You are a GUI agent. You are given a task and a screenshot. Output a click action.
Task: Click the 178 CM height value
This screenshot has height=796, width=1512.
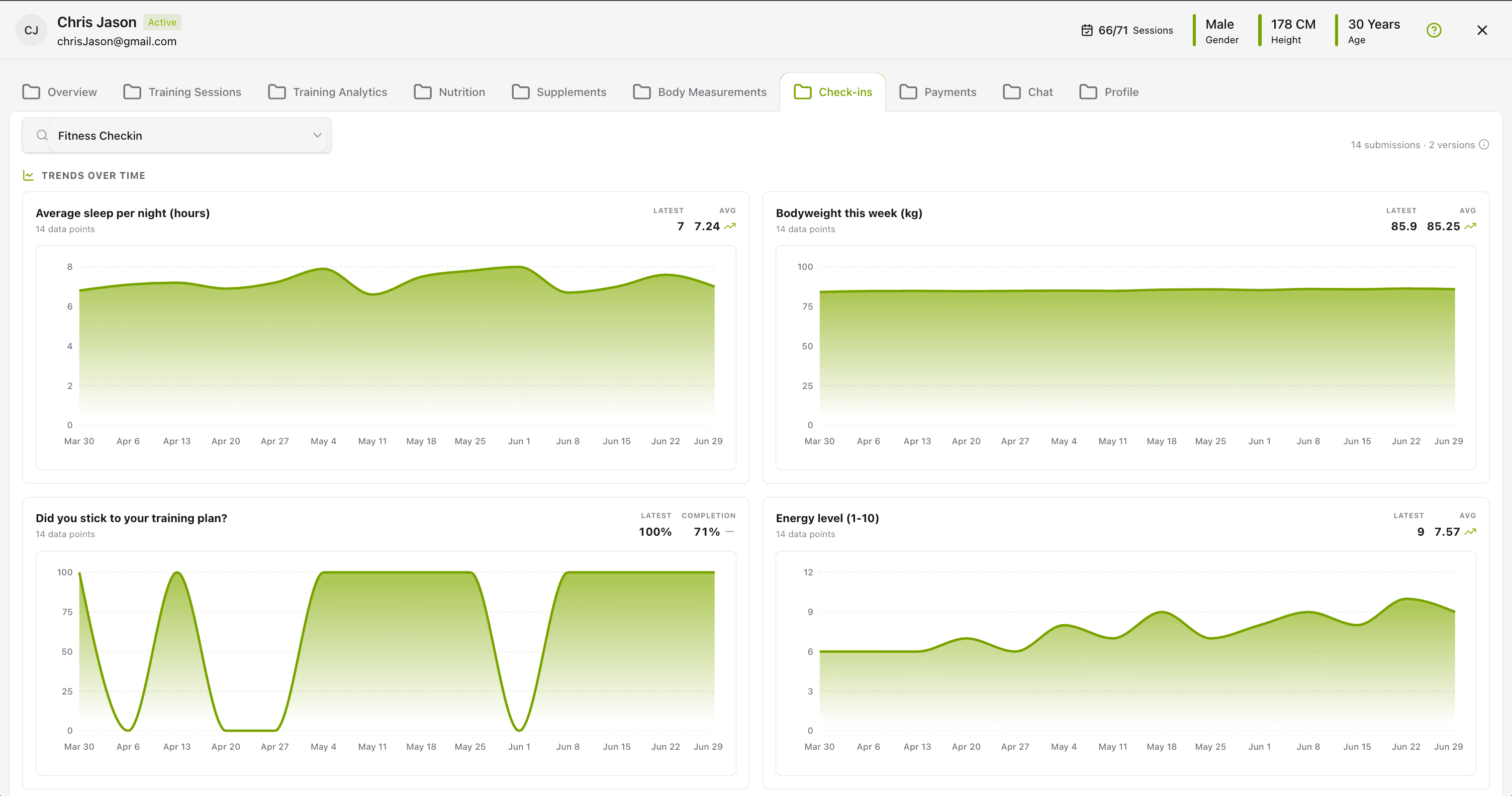coord(1293,24)
